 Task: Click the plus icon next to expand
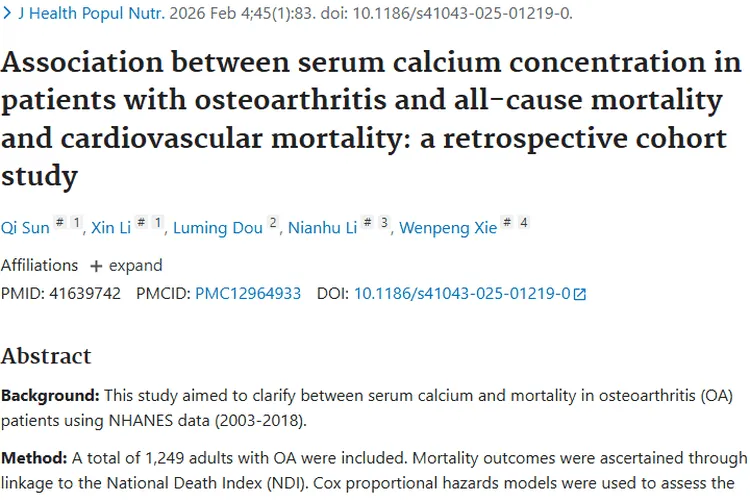[96, 266]
